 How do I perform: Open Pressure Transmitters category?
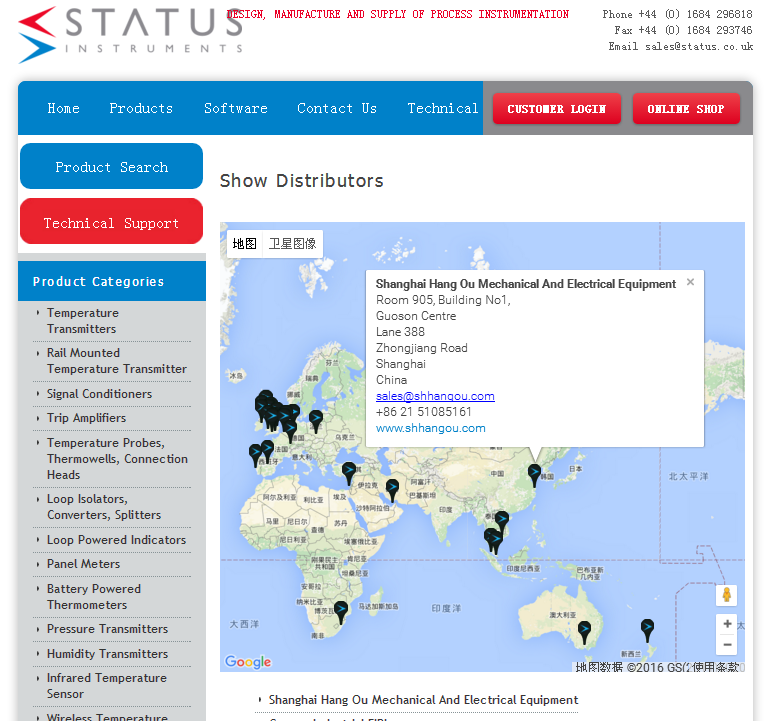tap(107, 628)
